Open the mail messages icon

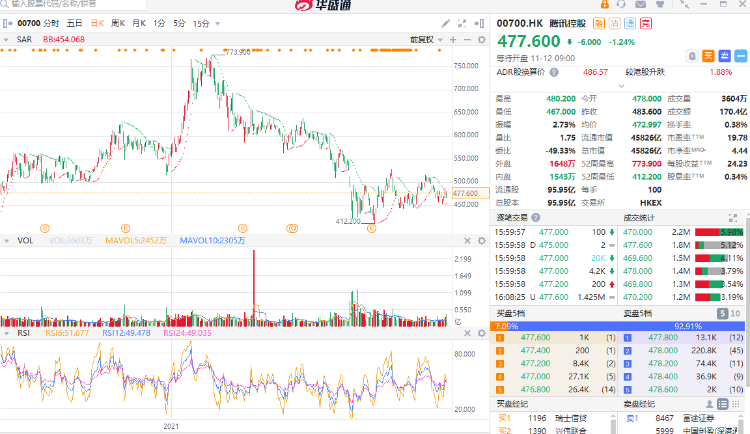[x=640, y=4]
